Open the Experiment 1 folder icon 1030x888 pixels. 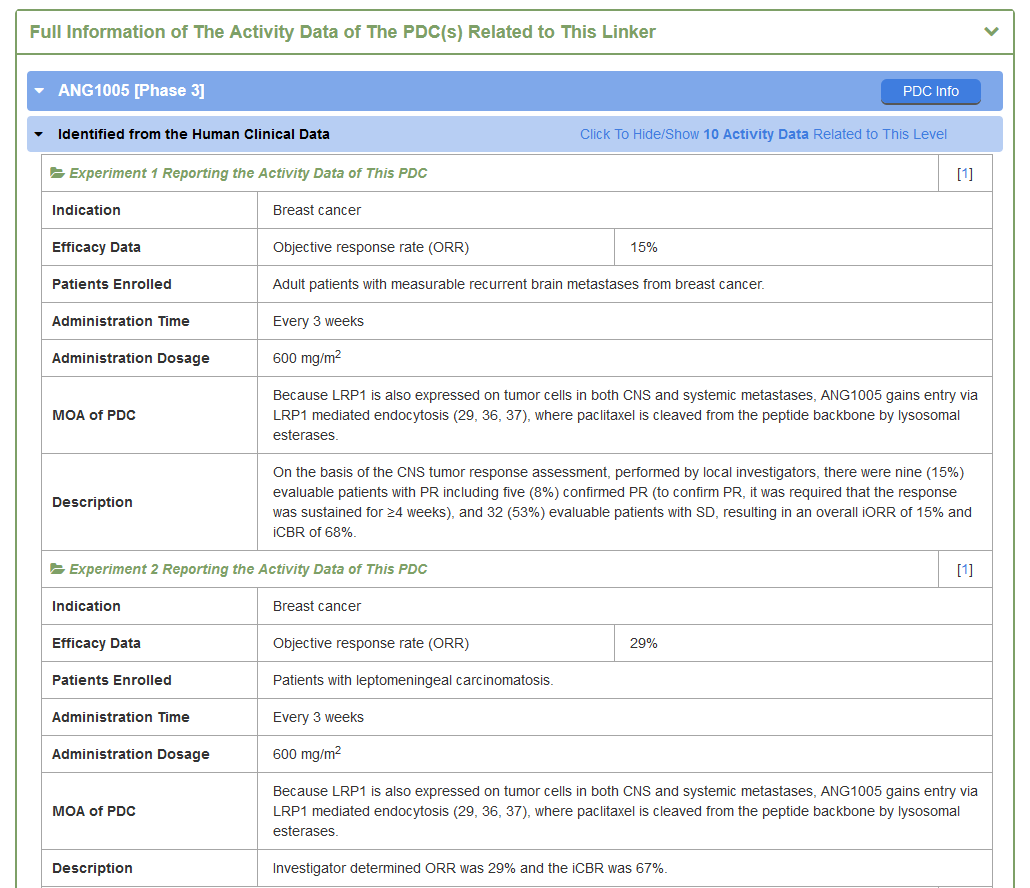tap(58, 173)
